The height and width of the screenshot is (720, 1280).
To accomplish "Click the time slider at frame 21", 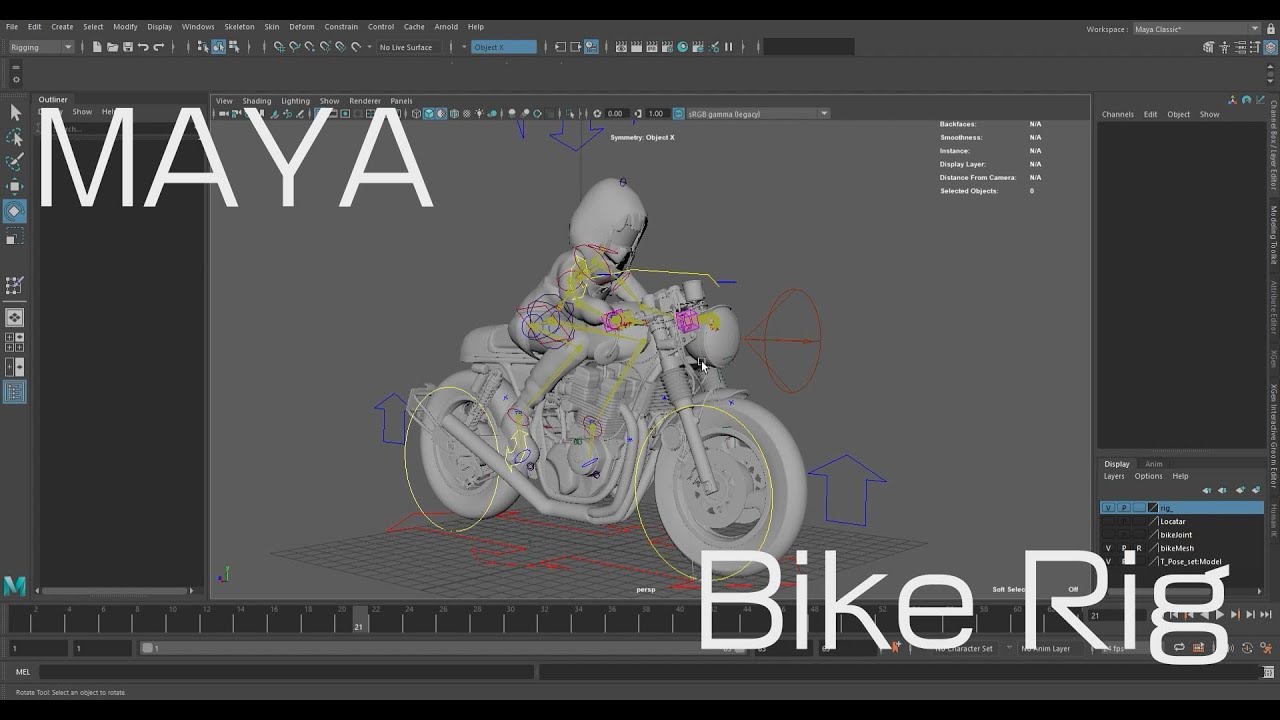I will (359, 619).
